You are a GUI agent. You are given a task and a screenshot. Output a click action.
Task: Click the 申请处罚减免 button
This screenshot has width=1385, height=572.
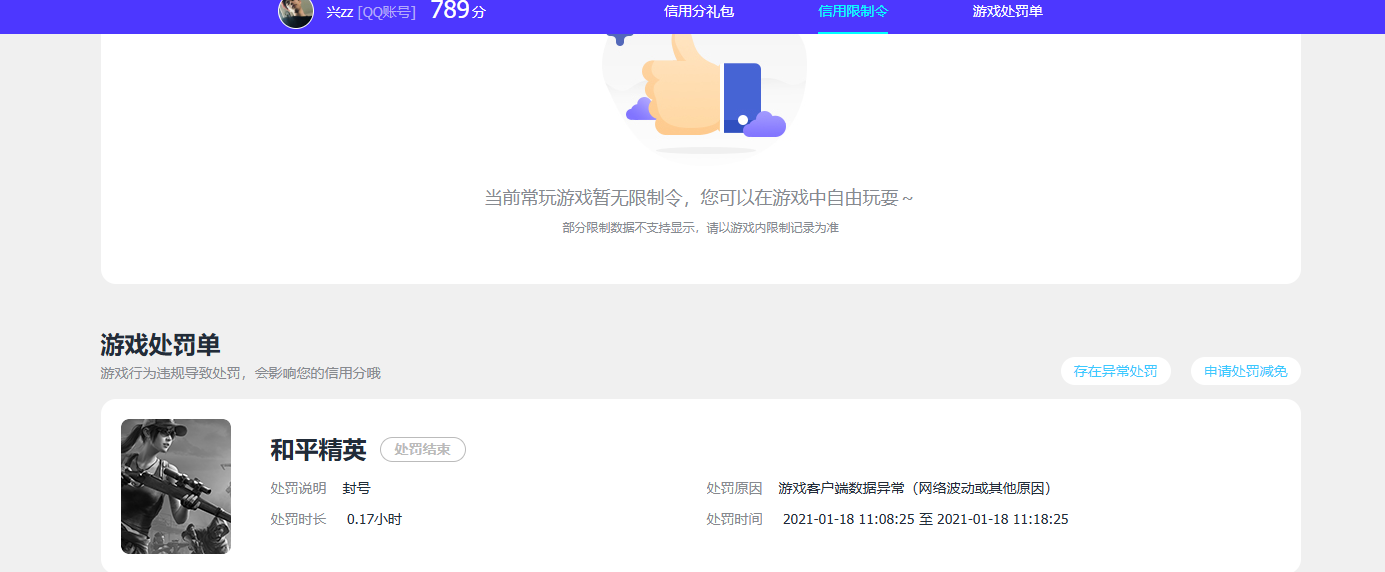[1246, 371]
